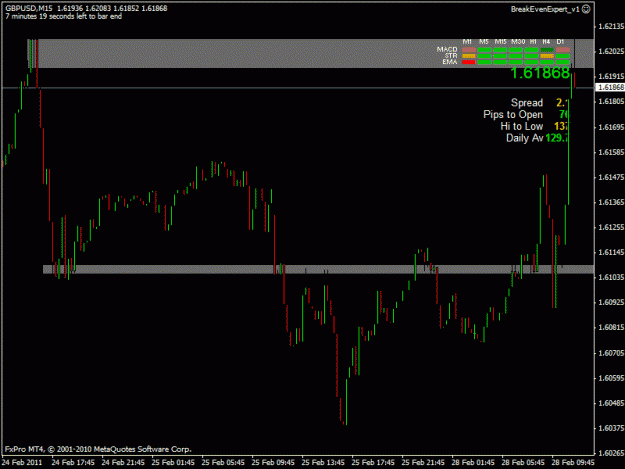Click the MACD M1 signal cell
This screenshot has width=625, height=469.
[x=469, y=50]
